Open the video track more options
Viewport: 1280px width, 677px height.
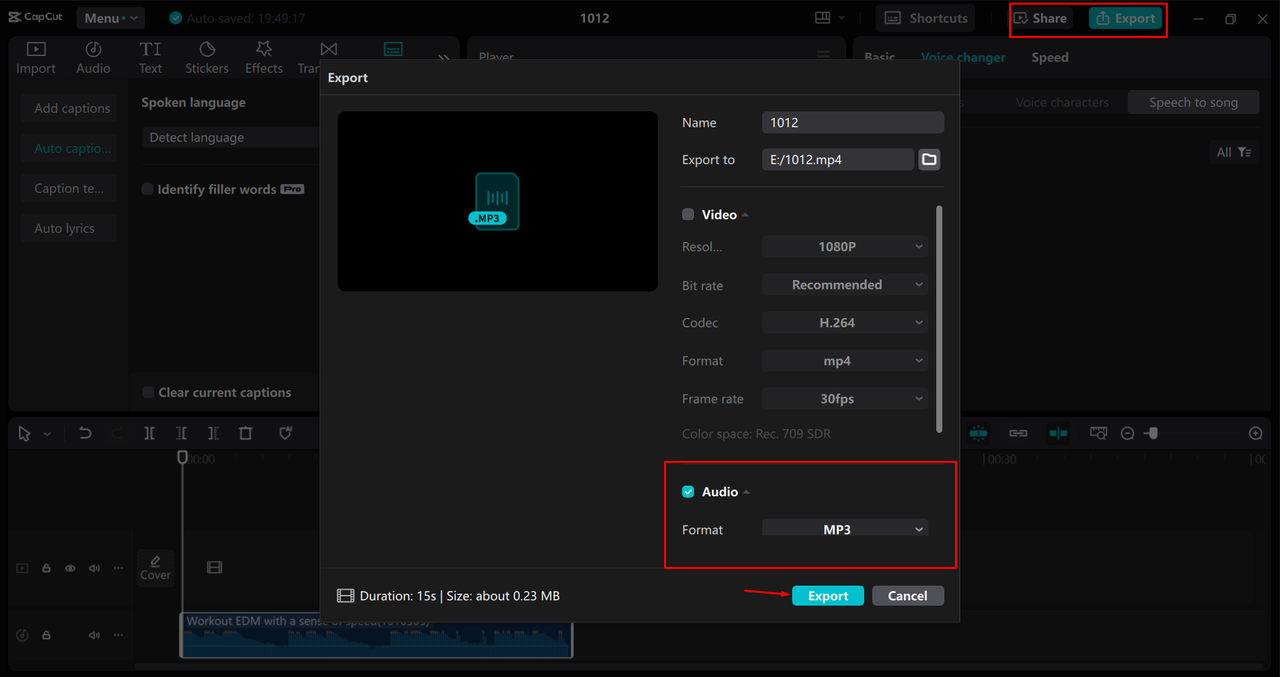tap(118, 568)
